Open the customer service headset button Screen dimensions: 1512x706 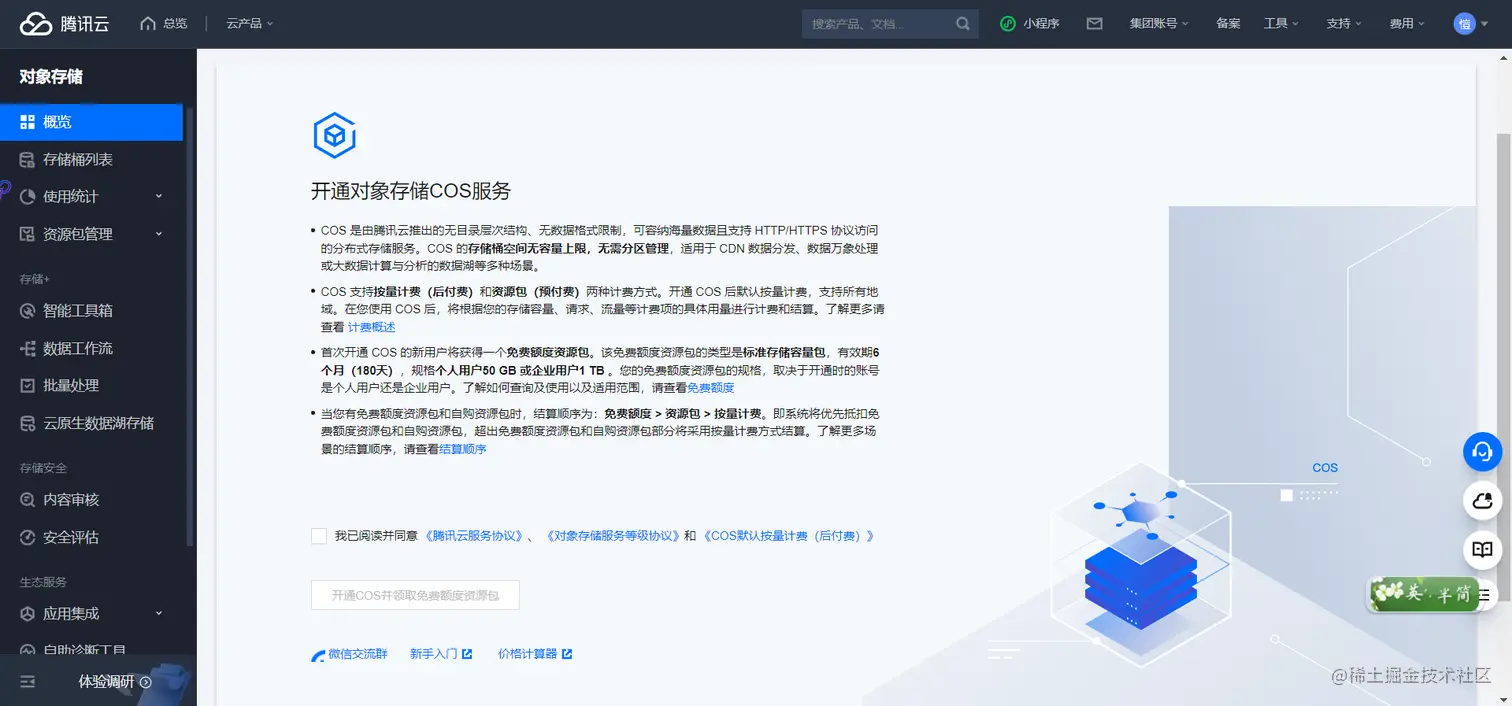(x=1483, y=452)
